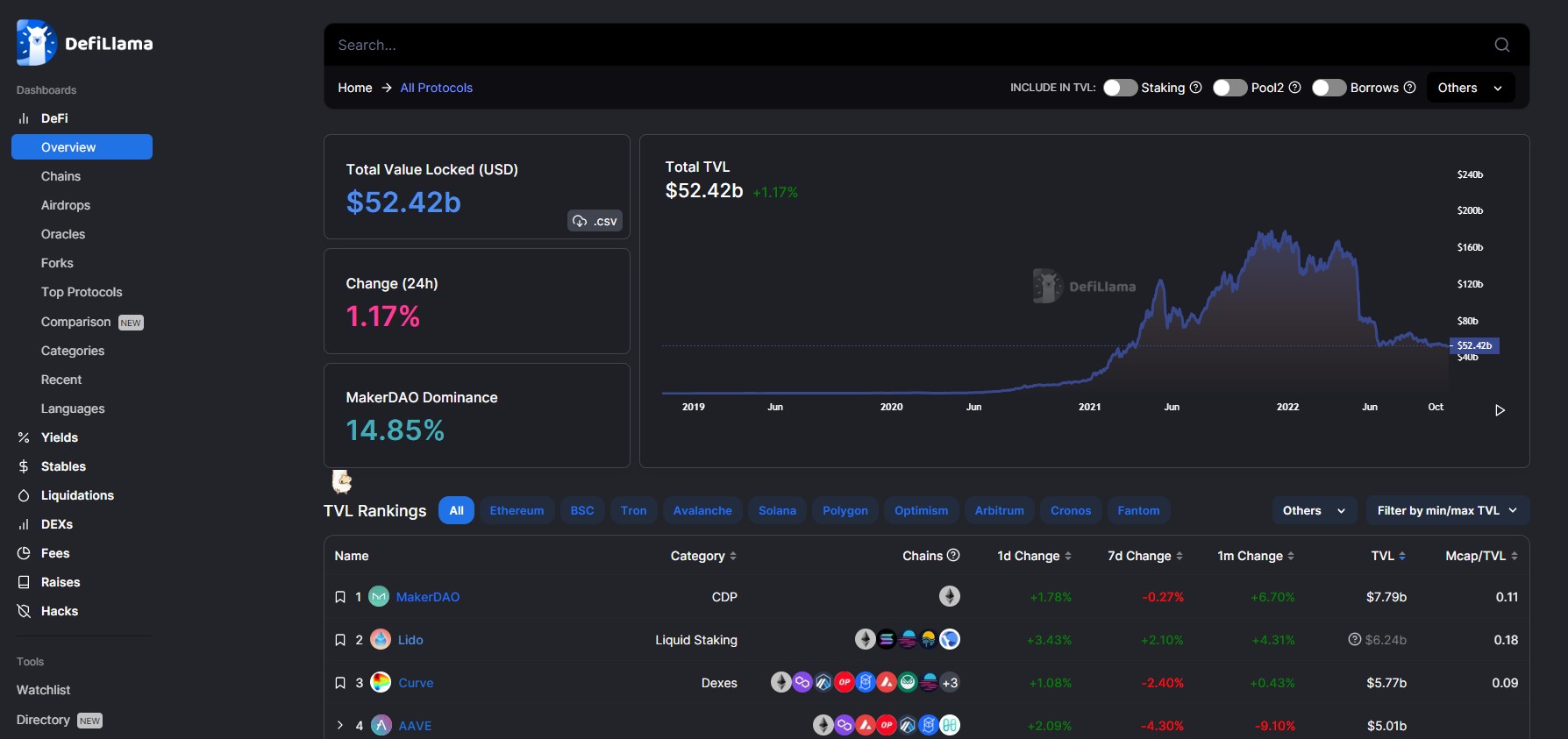
Task: Open Filter by min/max TVL dropdown
Action: pyautogui.click(x=1448, y=510)
